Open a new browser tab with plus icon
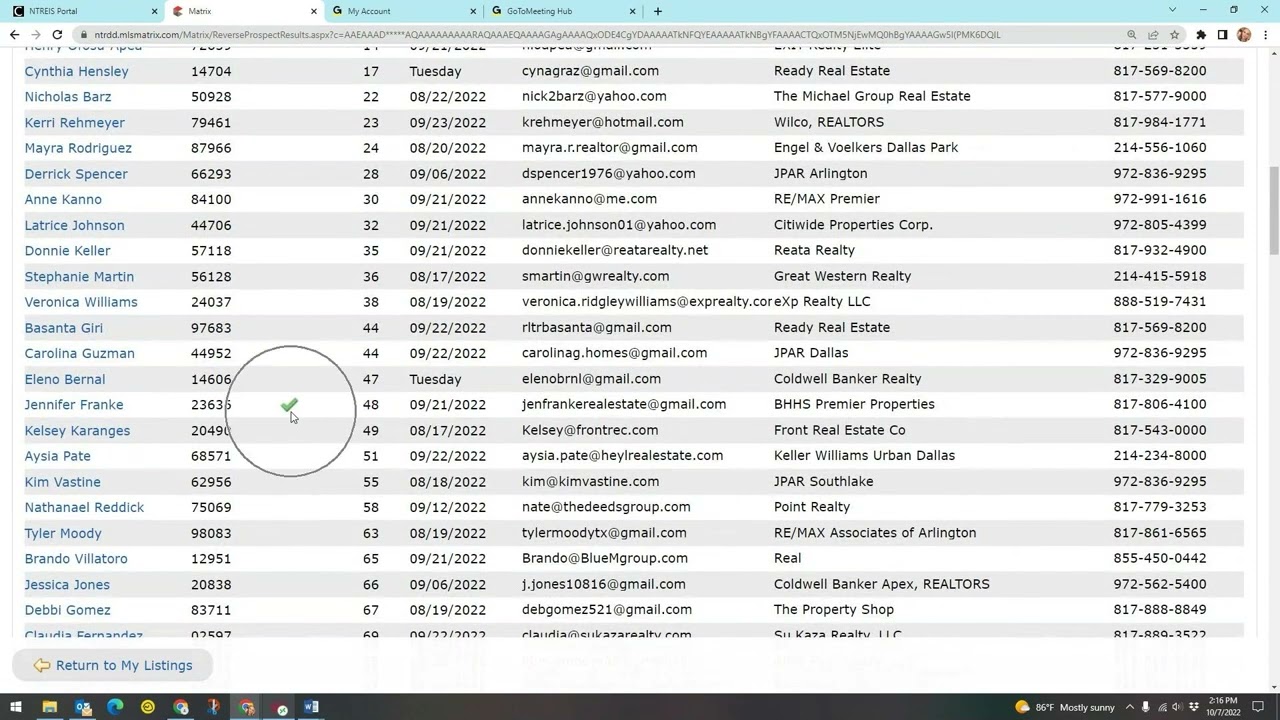Image resolution: width=1280 pixels, height=720 pixels. click(x=658, y=11)
